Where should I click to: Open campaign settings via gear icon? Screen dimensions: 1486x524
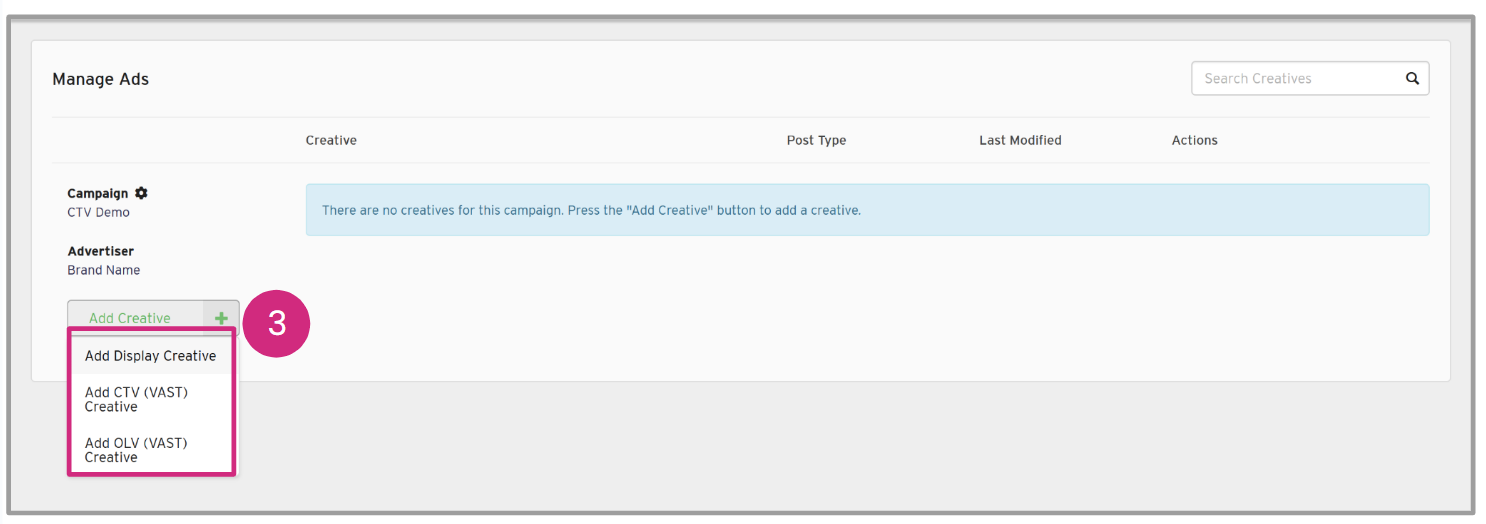141,193
